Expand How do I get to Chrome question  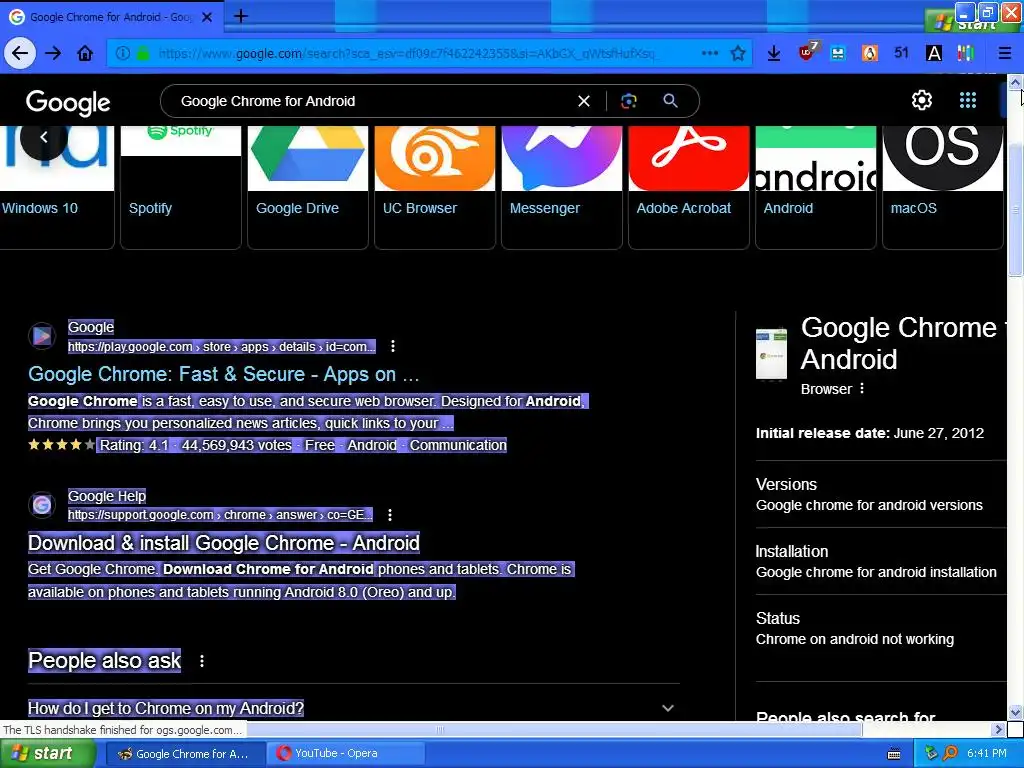[353, 708]
